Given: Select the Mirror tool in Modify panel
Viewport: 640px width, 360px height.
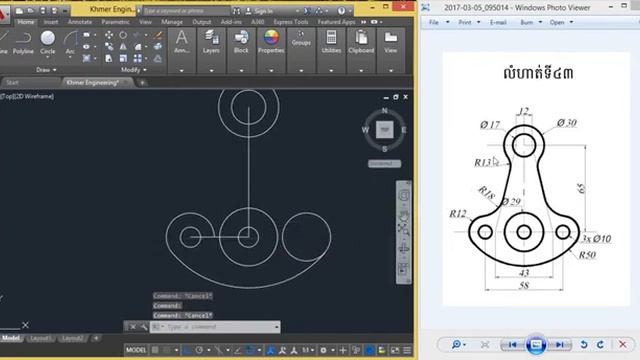Looking at the screenshot, I should (x=123, y=47).
